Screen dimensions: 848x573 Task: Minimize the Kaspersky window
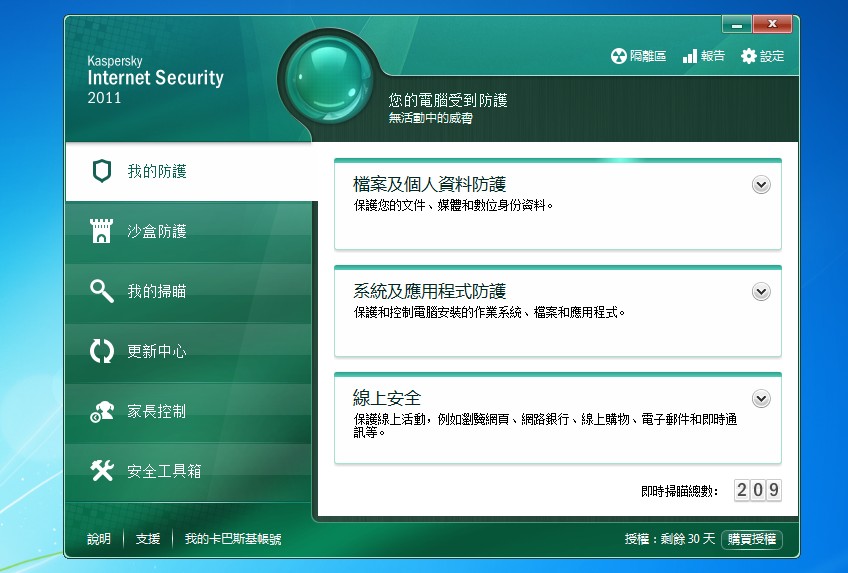coord(736,24)
